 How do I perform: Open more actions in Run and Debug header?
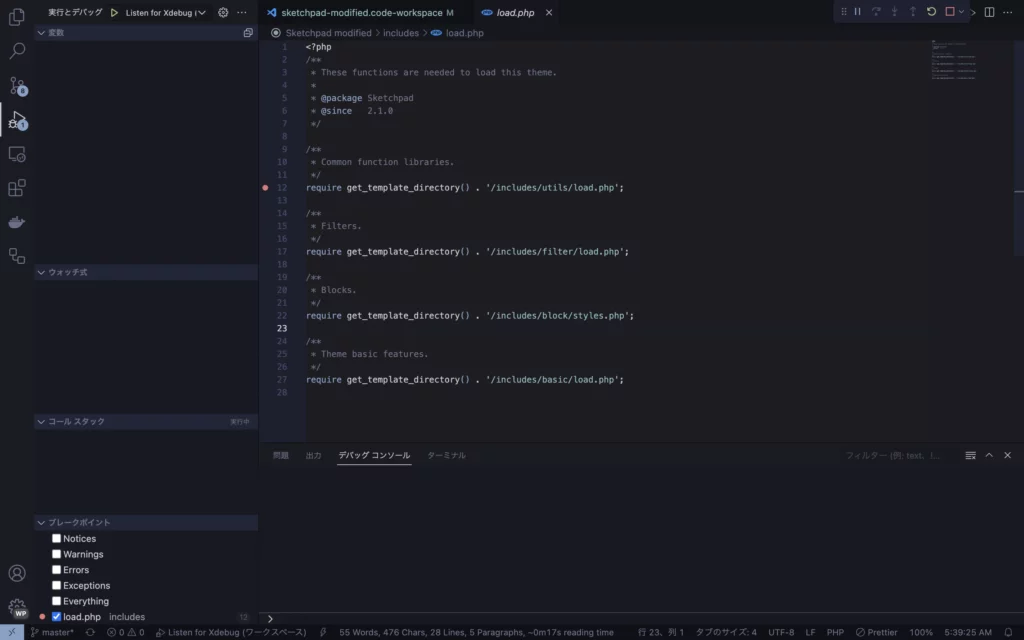click(x=242, y=12)
